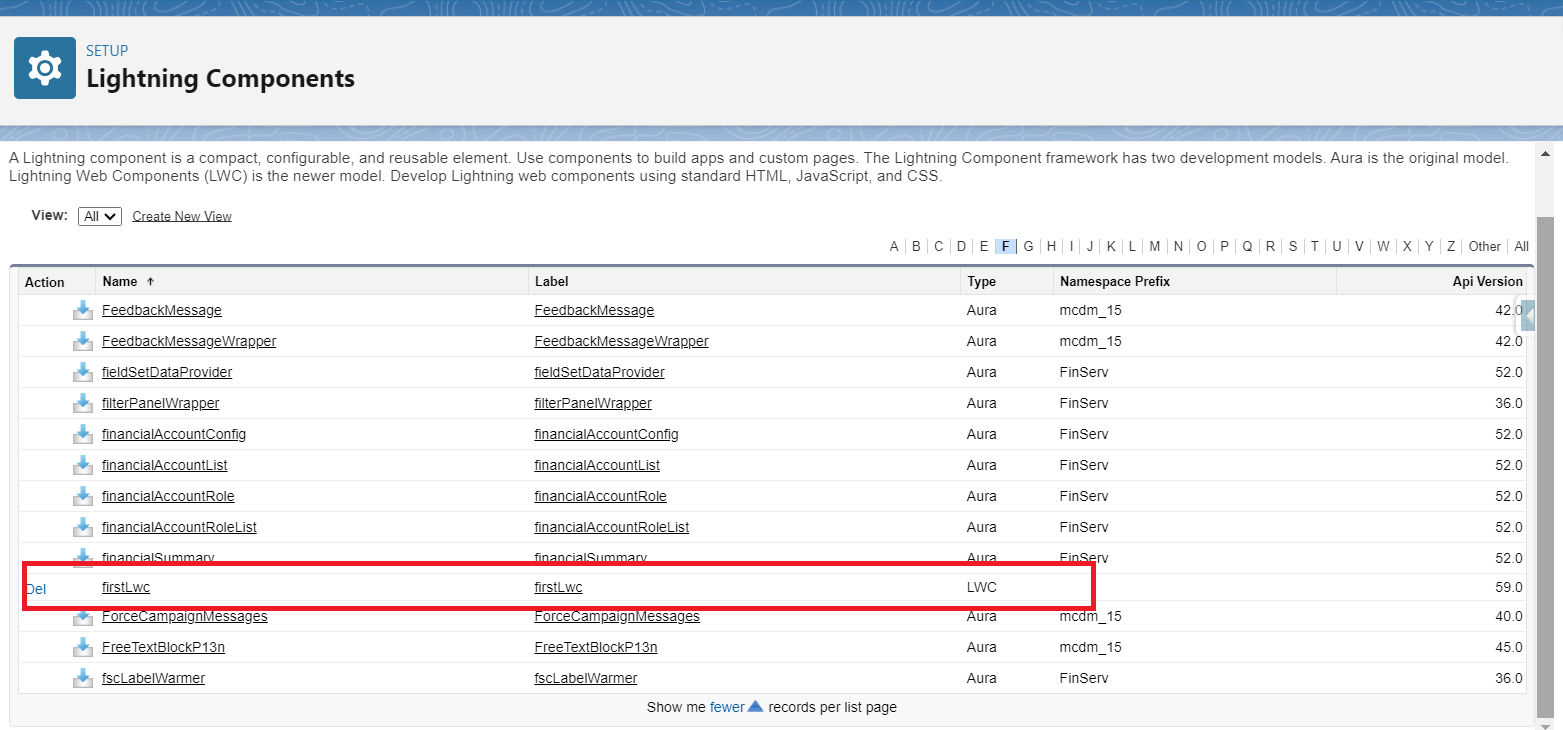Open financialAccountRoleList label link
This screenshot has width=1563, height=730.
pyautogui.click(x=612, y=527)
